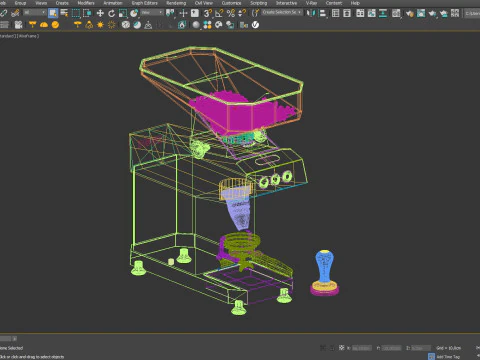Create a V-Ray dome light
Screen dimensions: 480x360
pyautogui.click(x=44, y=25)
